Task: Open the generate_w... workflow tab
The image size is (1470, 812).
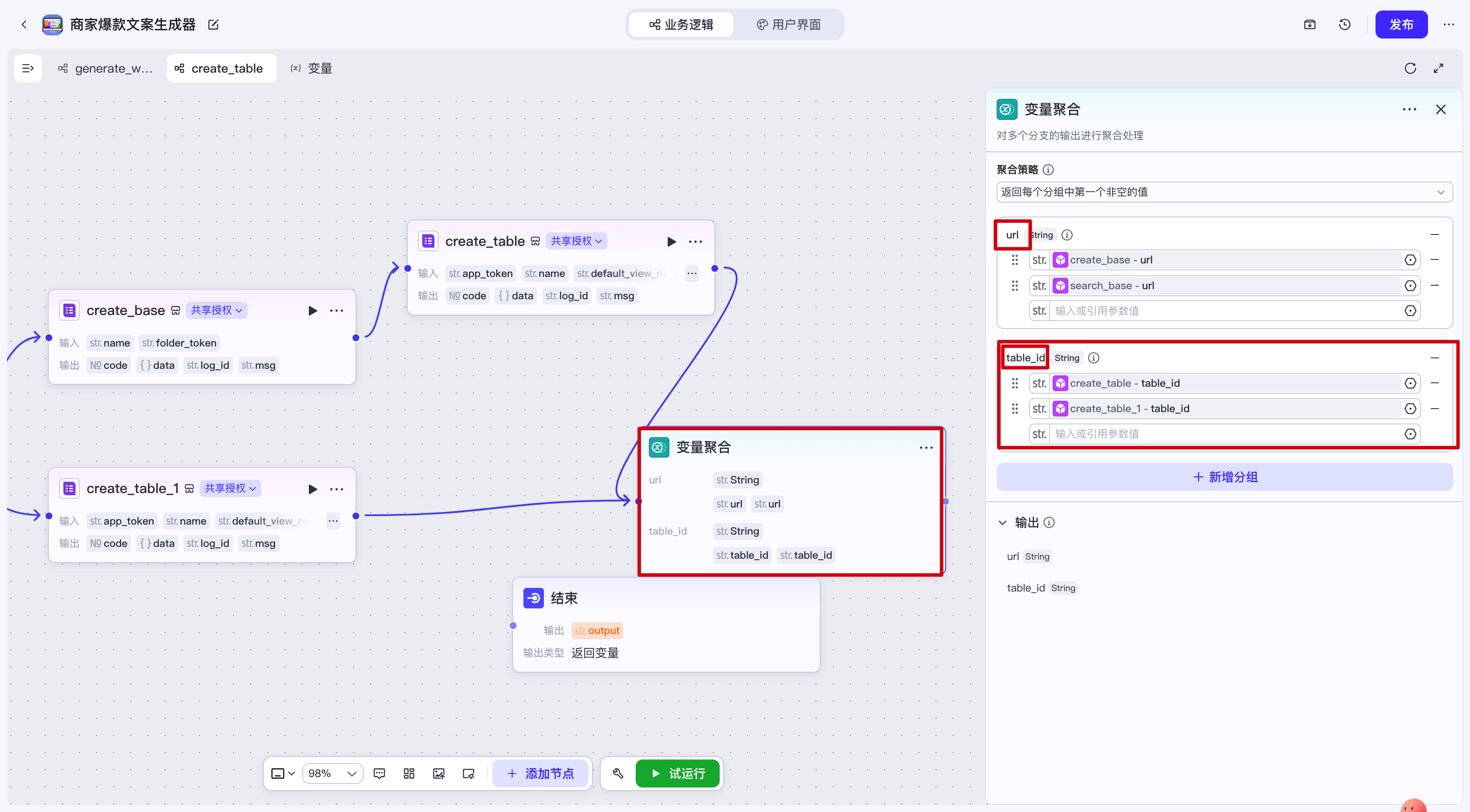Action: (105, 69)
